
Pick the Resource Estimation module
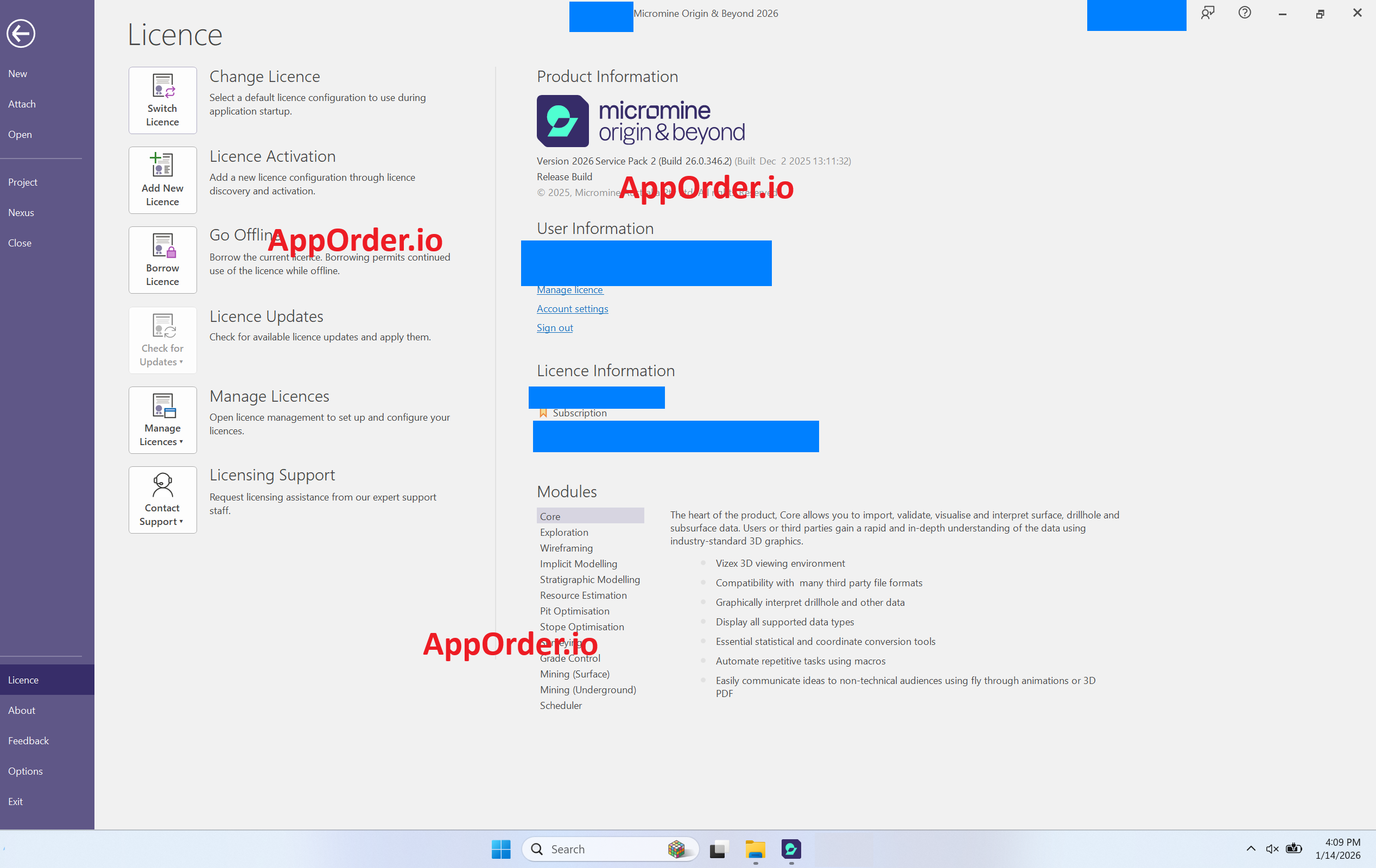tap(590, 595)
